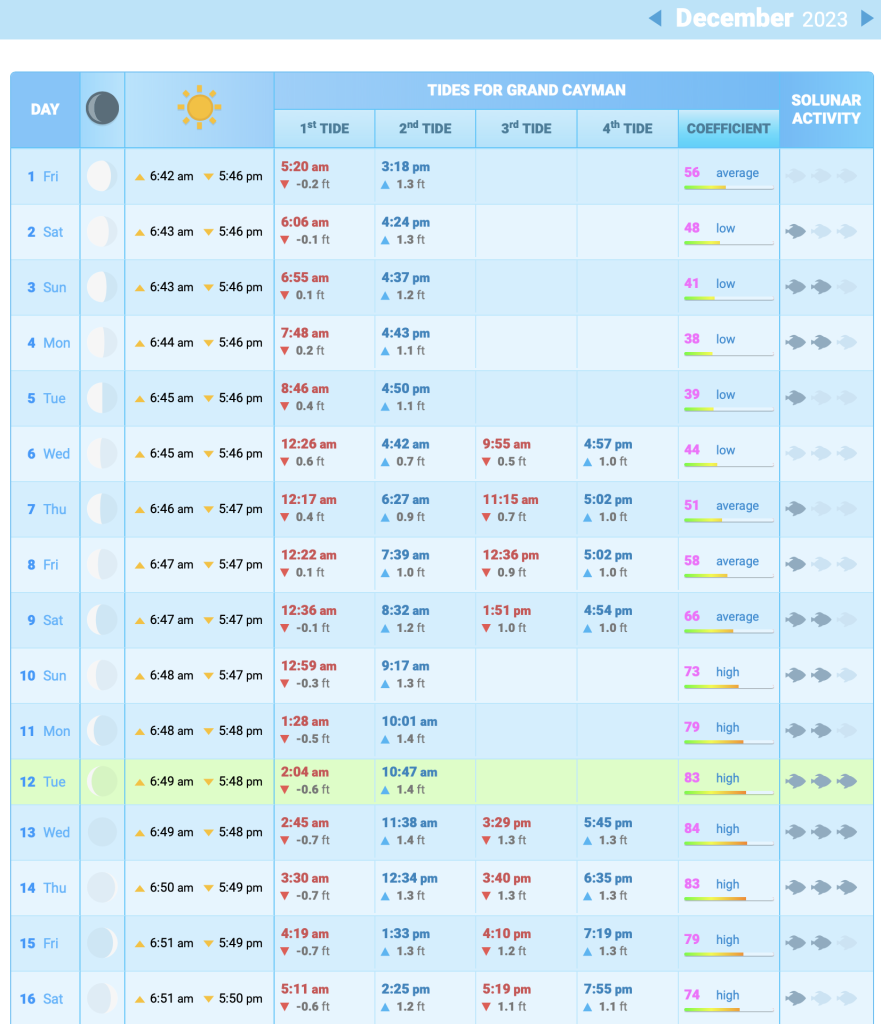Go to next month using right arrow

click(x=867, y=18)
